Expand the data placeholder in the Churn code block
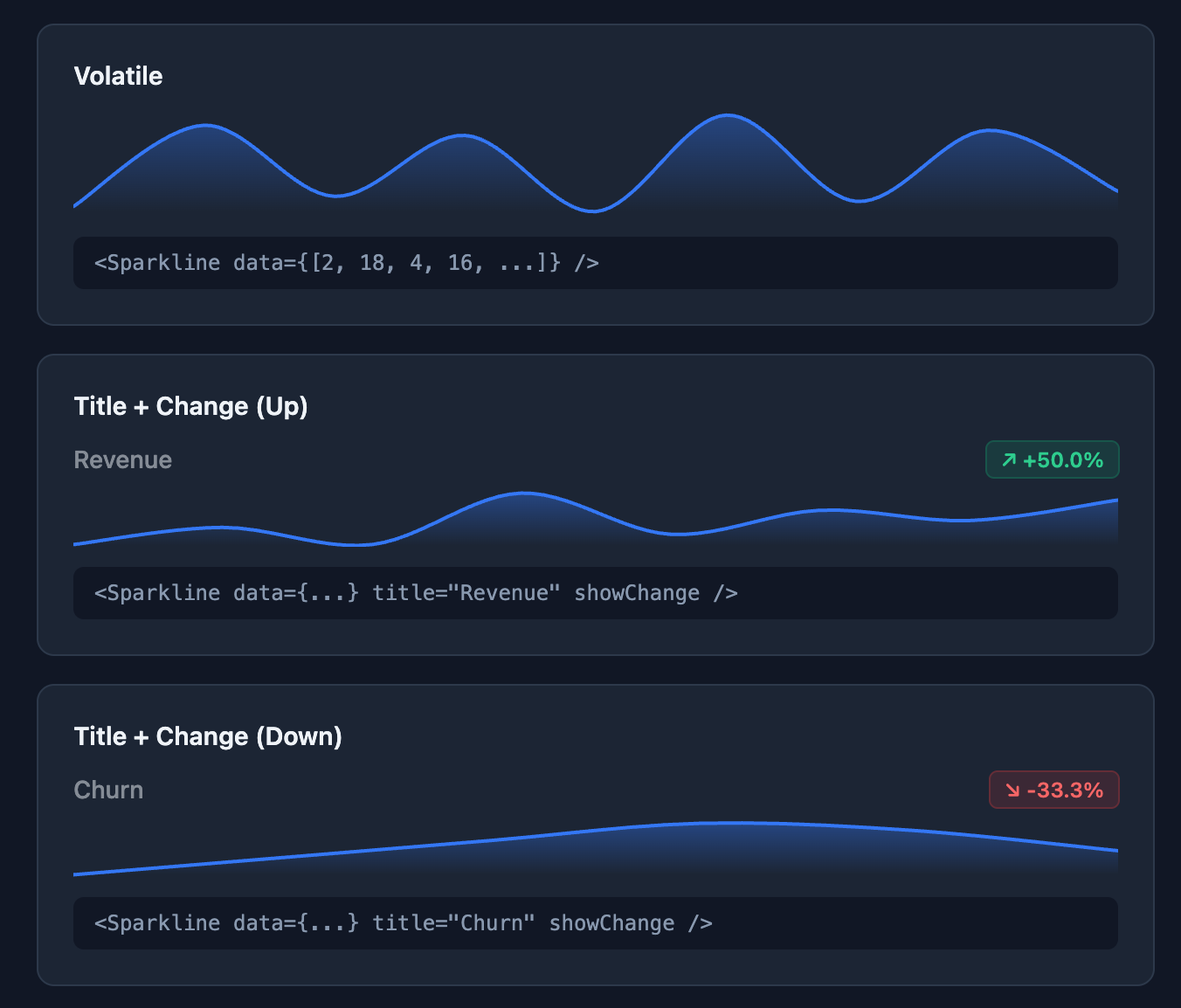Image resolution: width=1181 pixels, height=1008 pixels. [x=330, y=922]
